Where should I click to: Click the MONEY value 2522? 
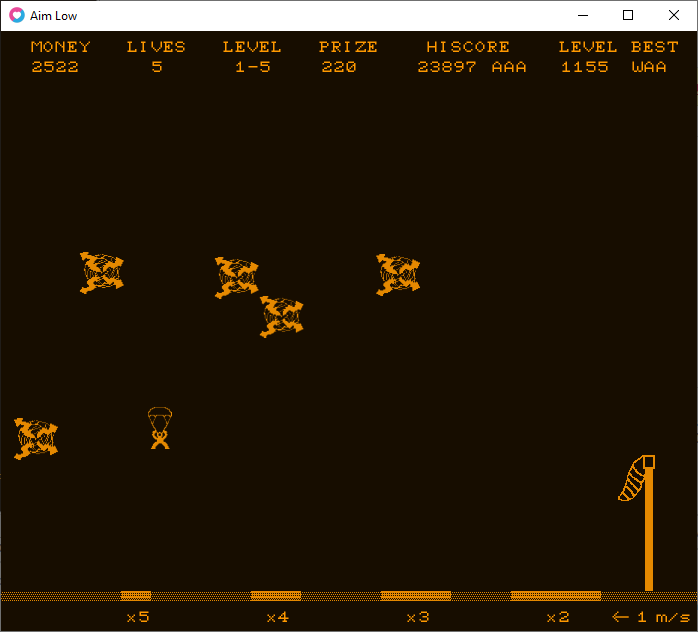pyautogui.click(x=55, y=67)
